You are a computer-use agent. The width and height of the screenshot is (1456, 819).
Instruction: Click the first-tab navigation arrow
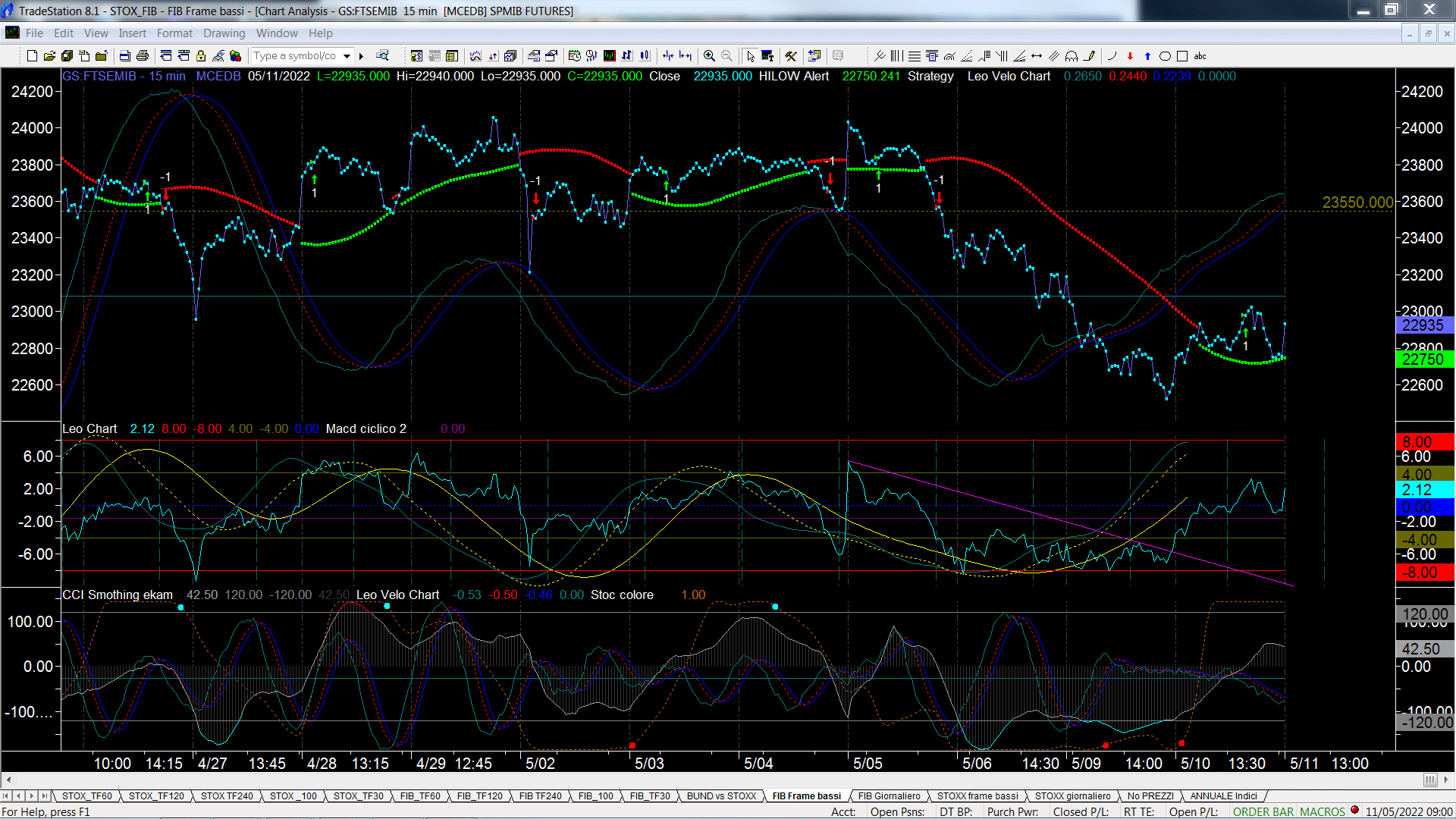pos(7,796)
